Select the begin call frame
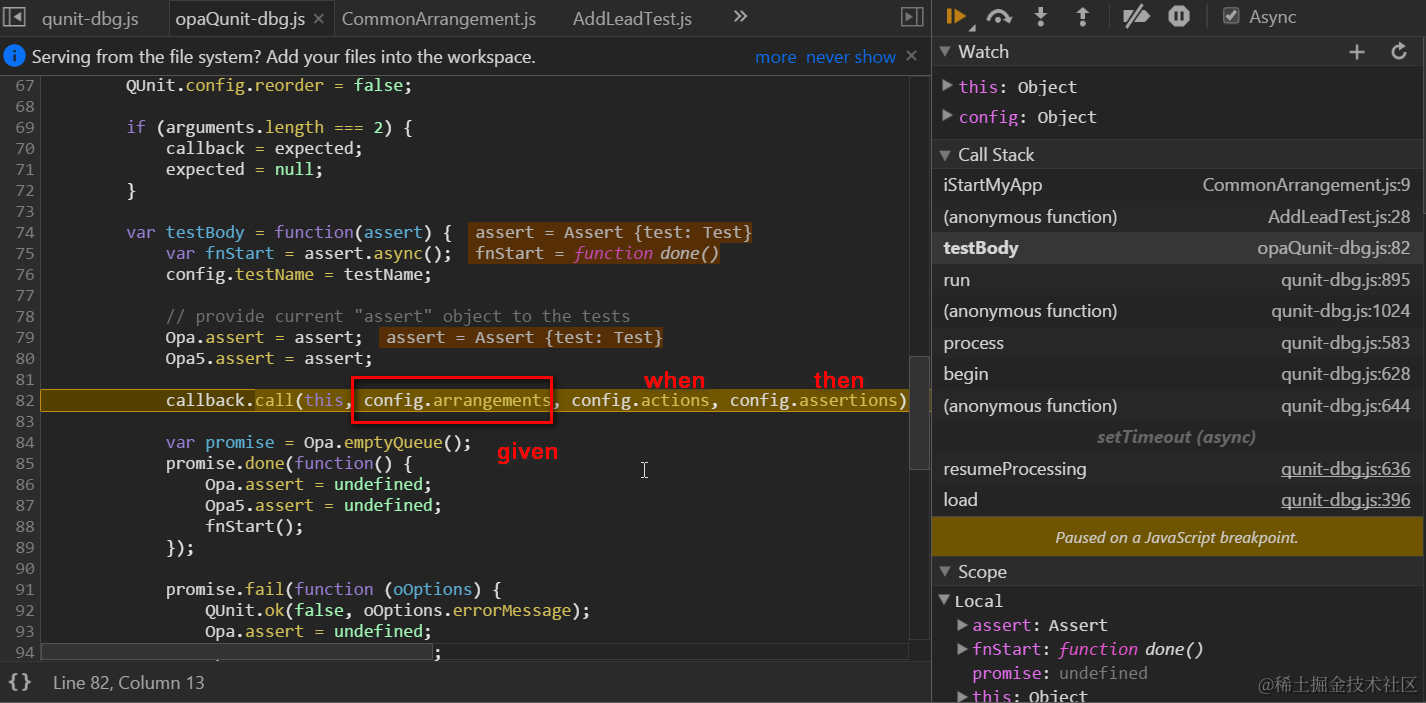The height and width of the screenshot is (703, 1426). point(1178,374)
